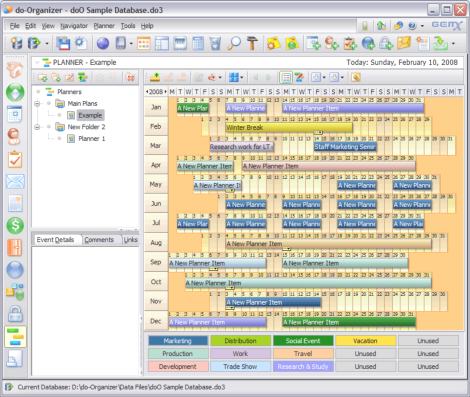
Task: Select the Research & Study category swatch
Action: 303,366
